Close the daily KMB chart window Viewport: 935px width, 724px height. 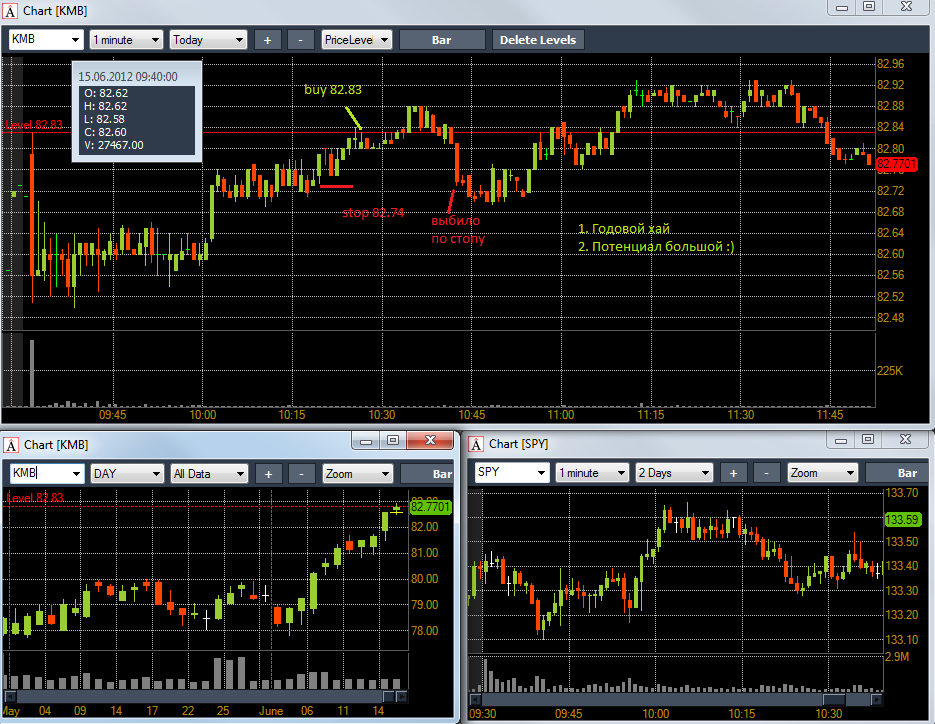(x=430, y=440)
